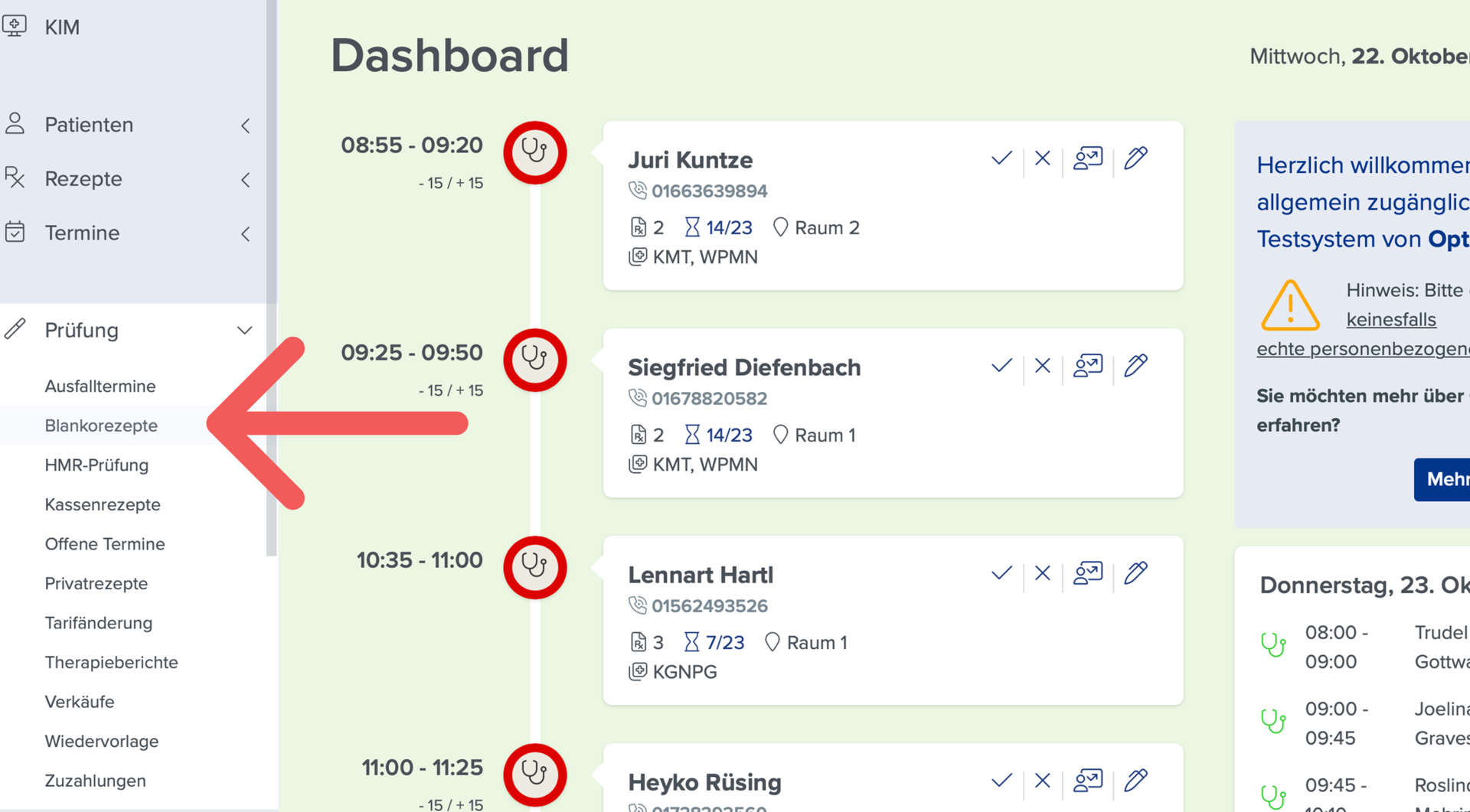Click the Mehr button in welcome panel
Image resolution: width=1470 pixels, height=812 pixels.
(1442, 480)
